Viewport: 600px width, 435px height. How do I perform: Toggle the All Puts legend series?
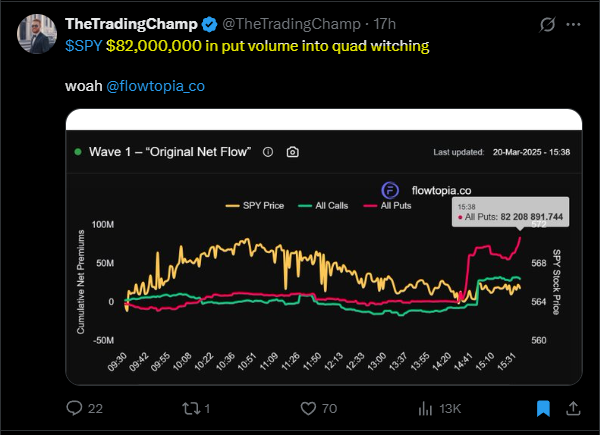[387, 205]
